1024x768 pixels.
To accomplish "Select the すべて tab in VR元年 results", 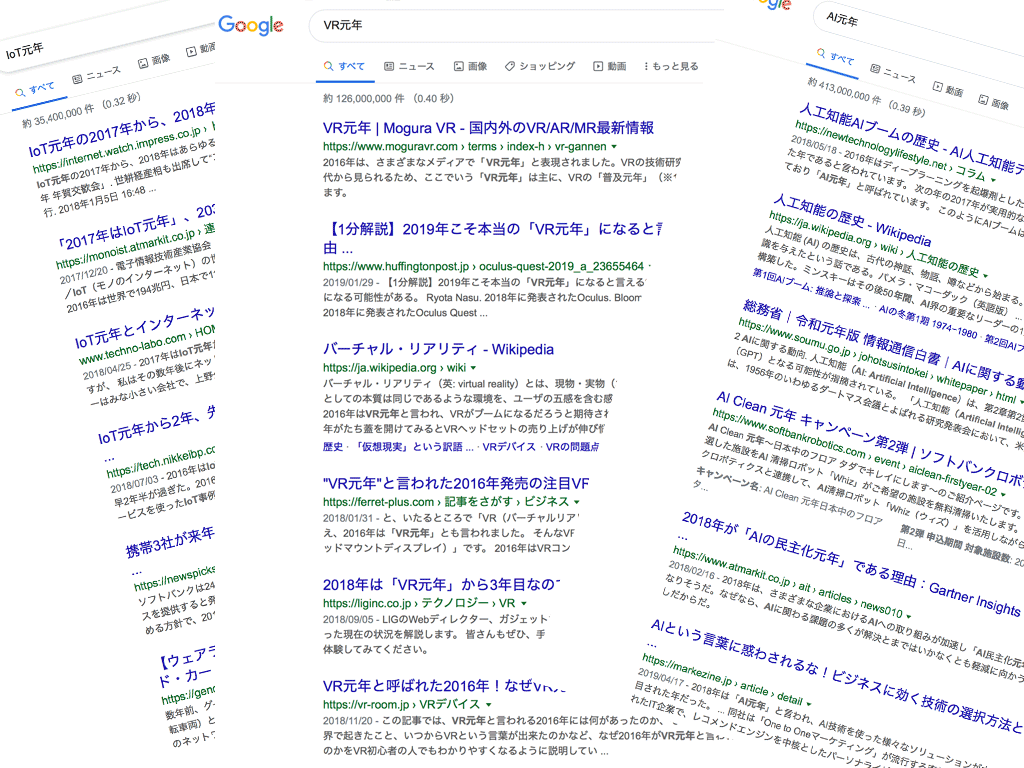I will (x=344, y=66).
